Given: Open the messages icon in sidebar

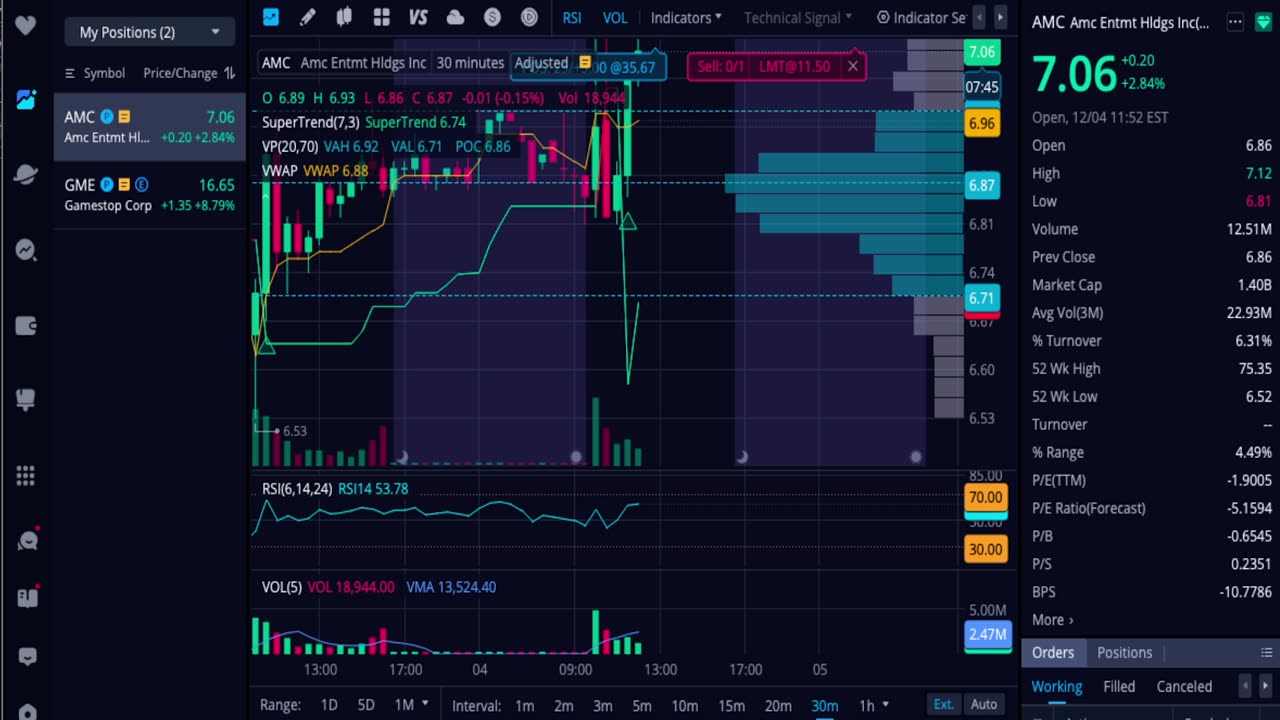Looking at the screenshot, I should pyautogui.click(x=27, y=657).
